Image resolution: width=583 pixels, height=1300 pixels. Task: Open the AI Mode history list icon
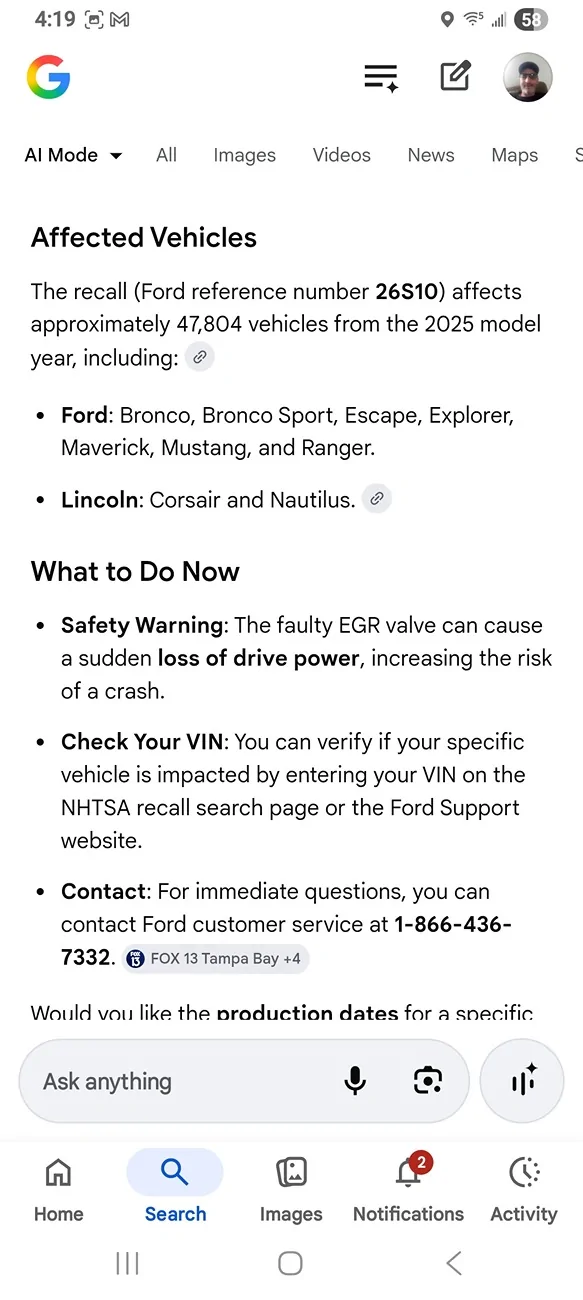click(x=381, y=78)
